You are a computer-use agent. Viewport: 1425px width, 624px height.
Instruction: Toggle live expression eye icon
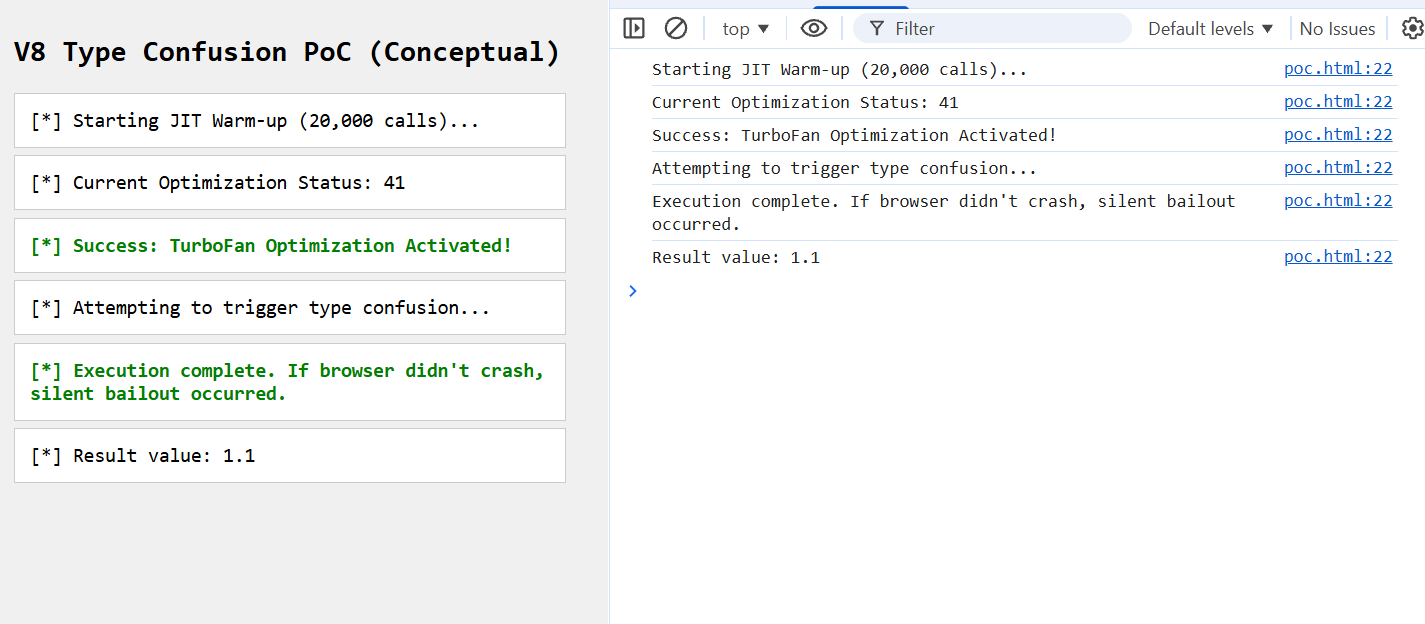point(814,28)
